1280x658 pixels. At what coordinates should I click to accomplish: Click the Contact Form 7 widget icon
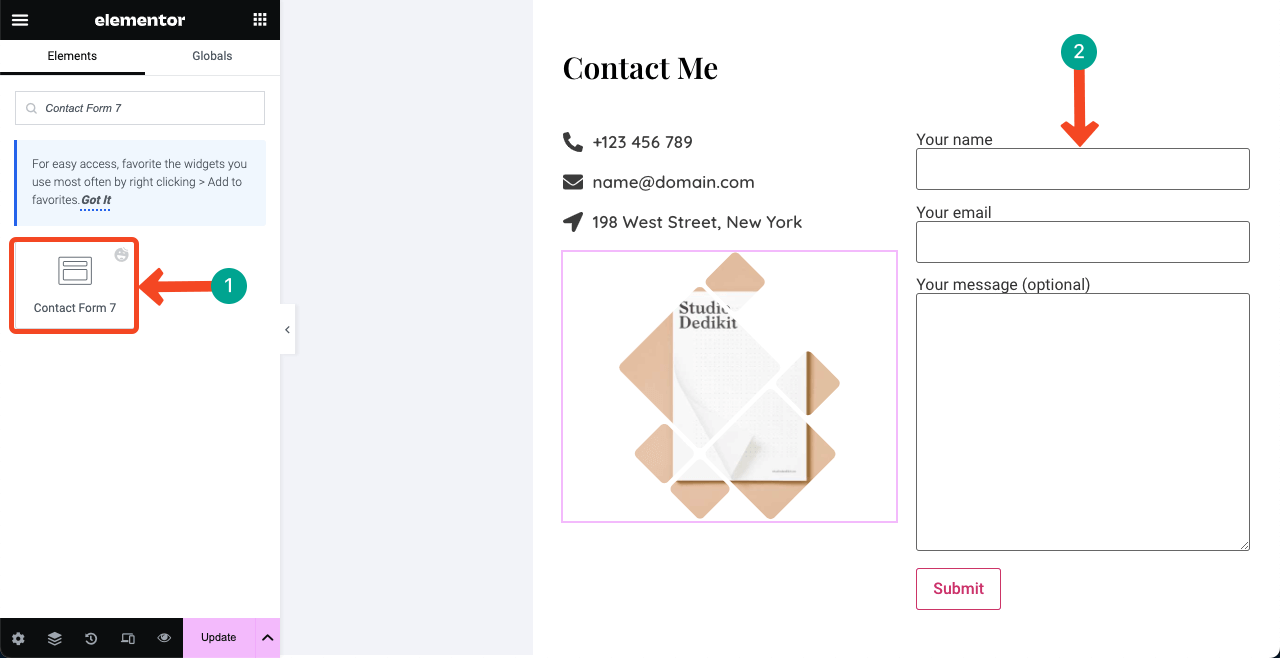point(75,271)
